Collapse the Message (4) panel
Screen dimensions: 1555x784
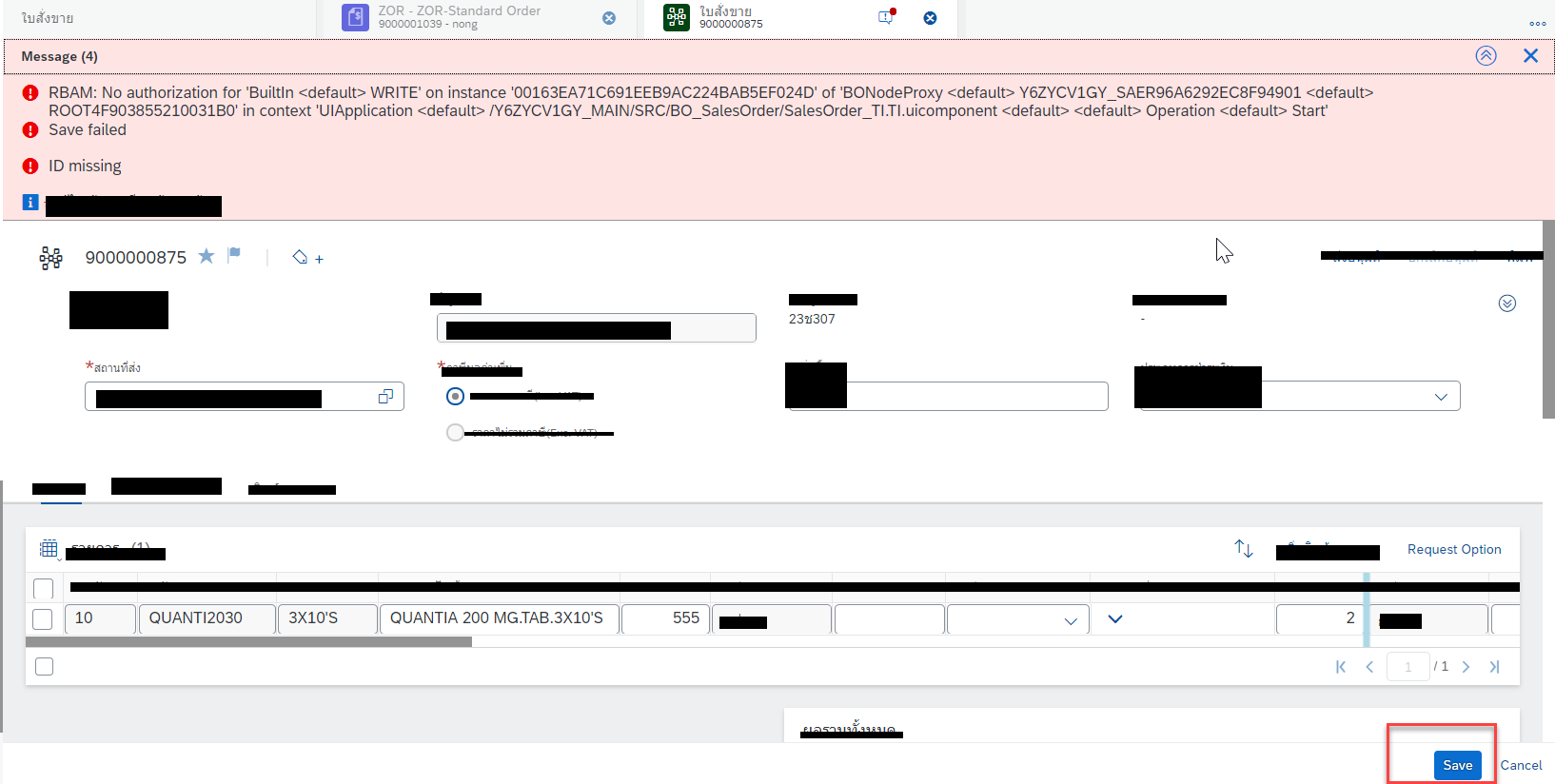1486,56
